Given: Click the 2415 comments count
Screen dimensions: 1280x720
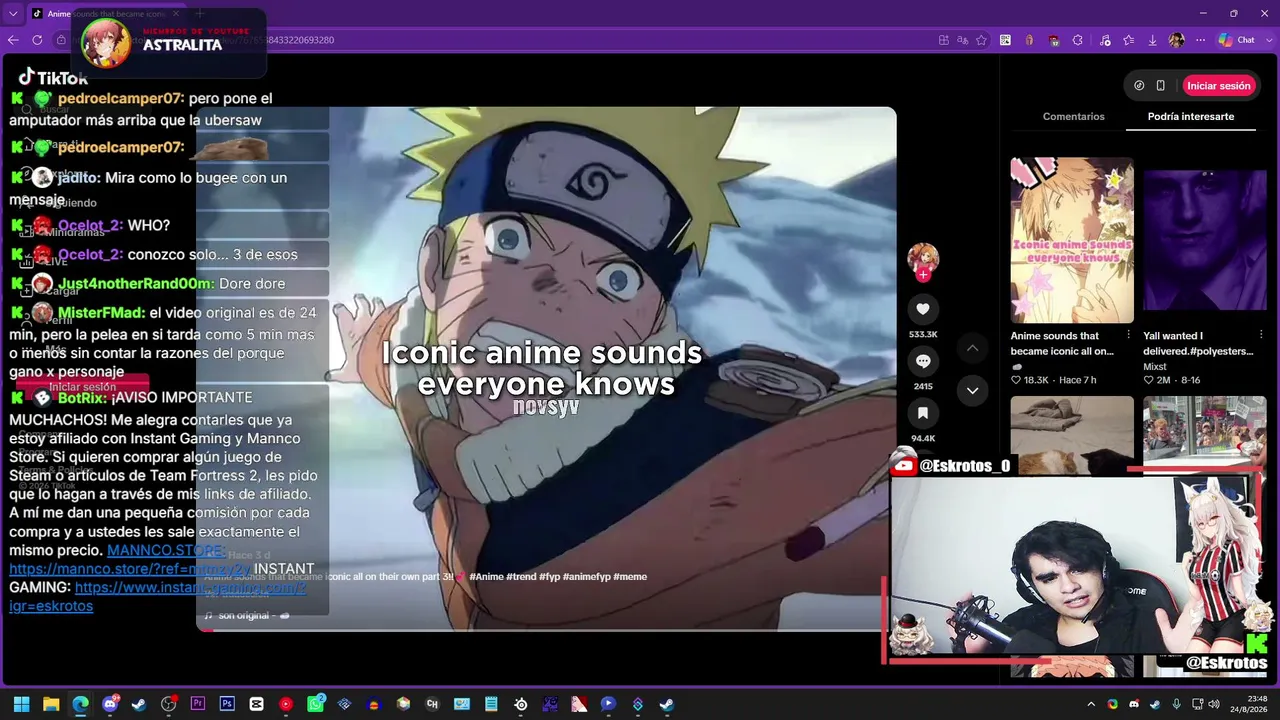Looking at the screenshot, I should click(923, 386).
